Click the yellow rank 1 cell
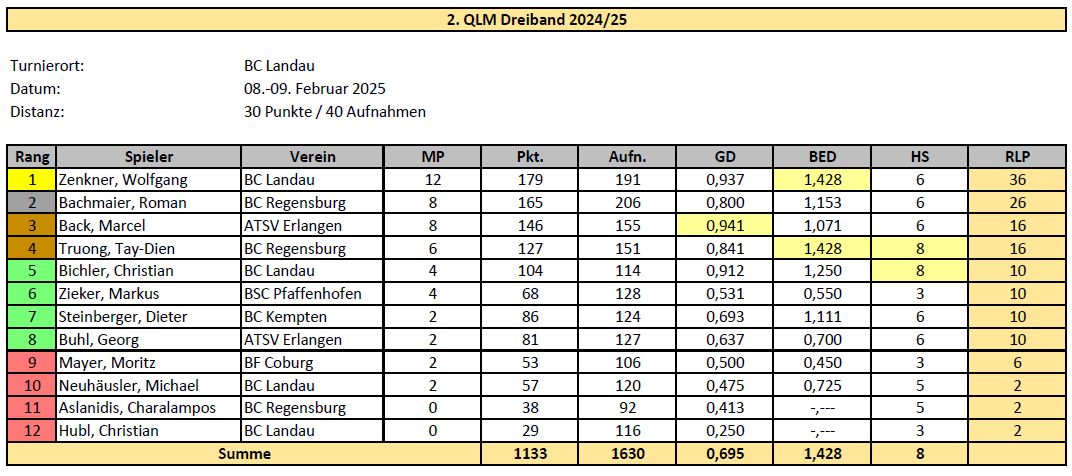Viewport: 1072px width, 476px height. (32, 180)
